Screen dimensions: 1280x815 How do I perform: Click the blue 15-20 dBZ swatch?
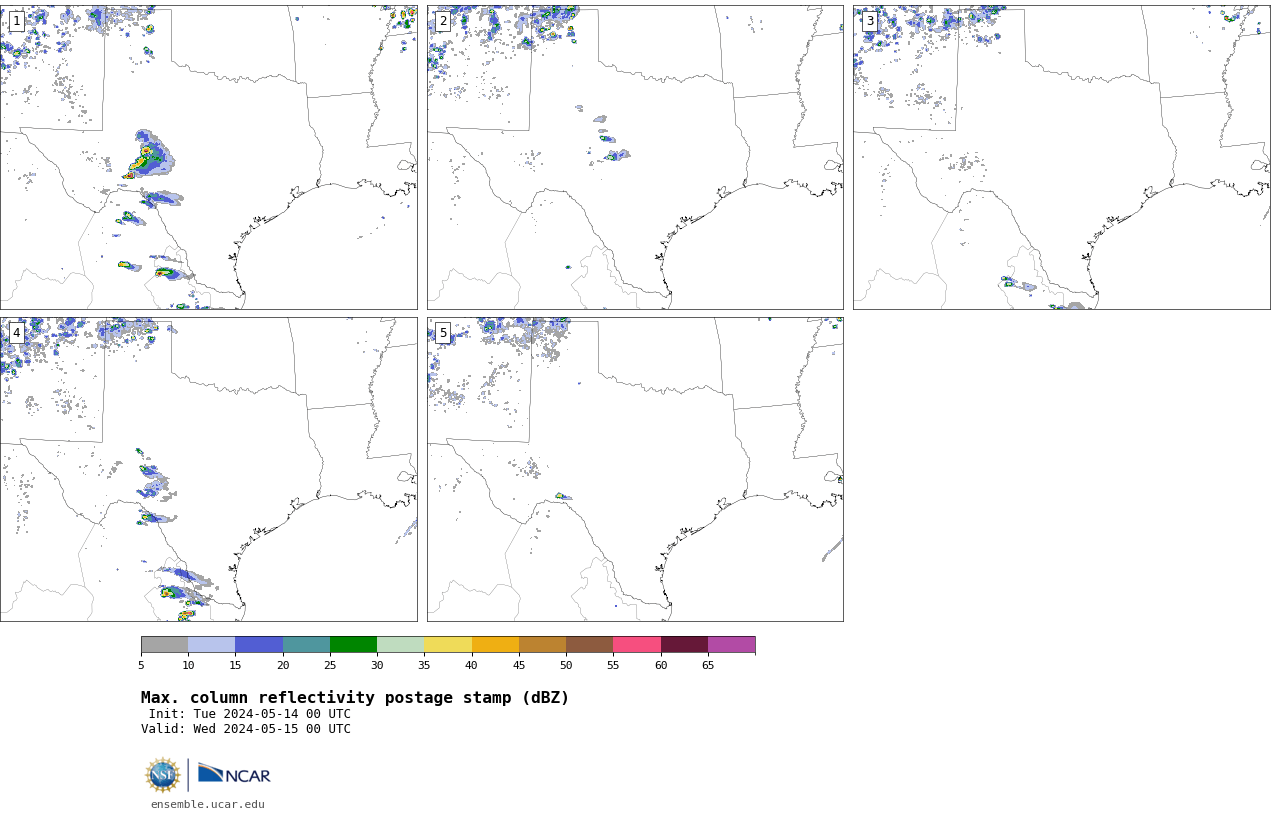coord(259,644)
